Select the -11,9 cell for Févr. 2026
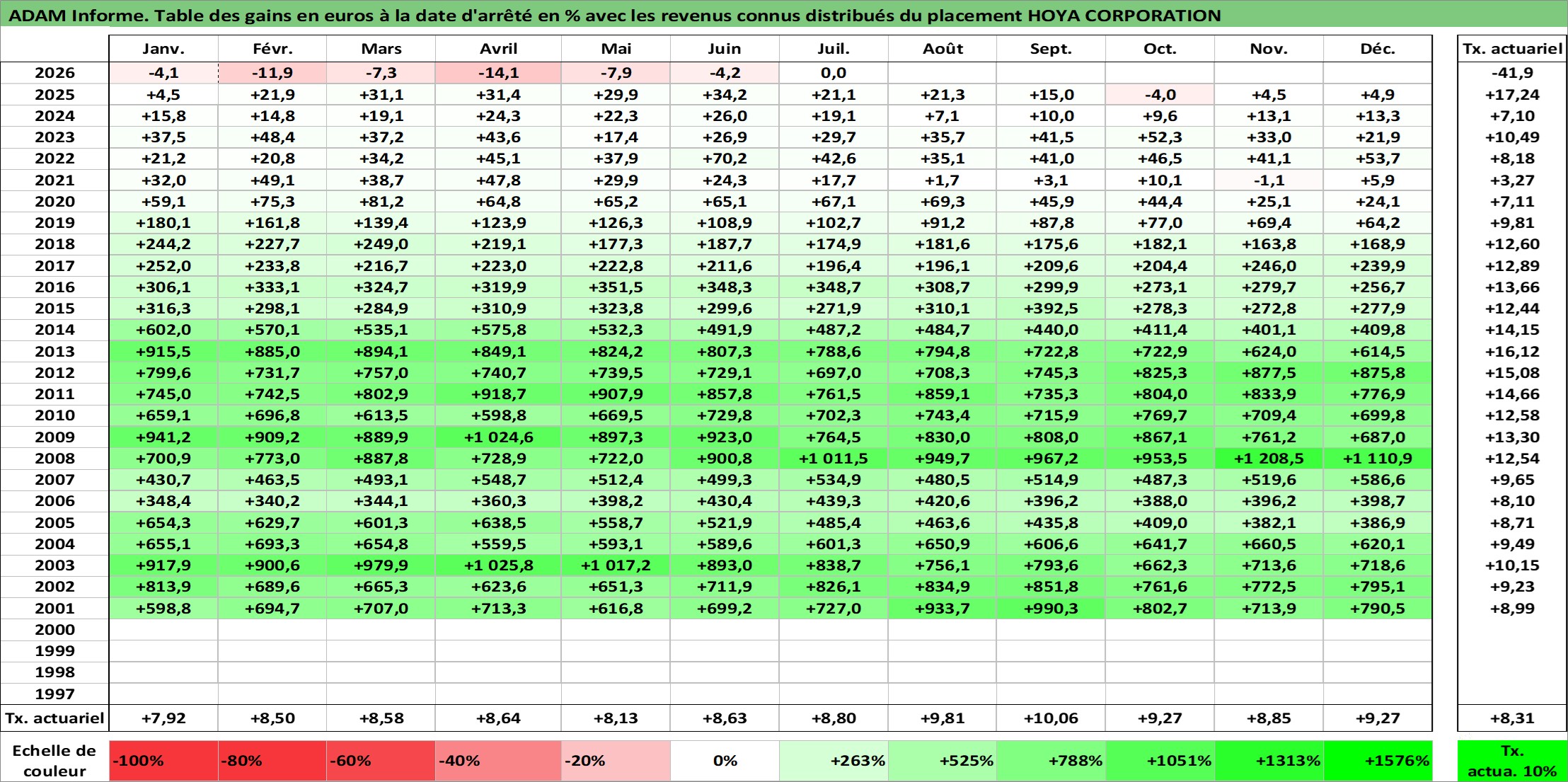 click(272, 73)
